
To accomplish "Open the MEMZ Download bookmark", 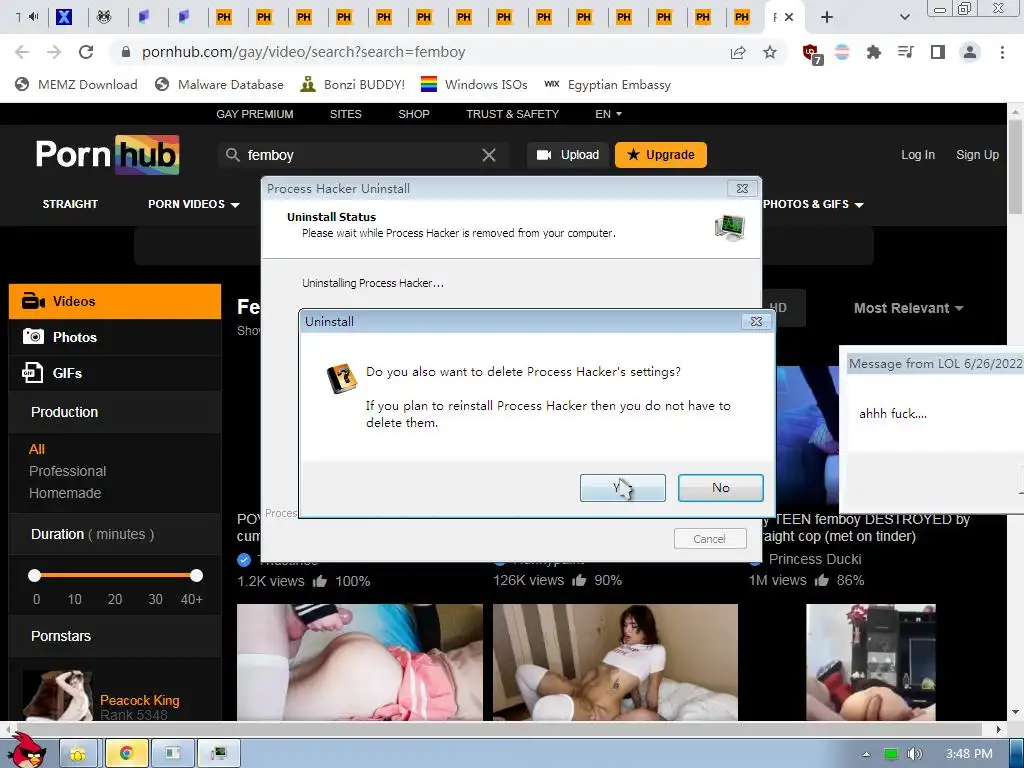I will 76,85.
